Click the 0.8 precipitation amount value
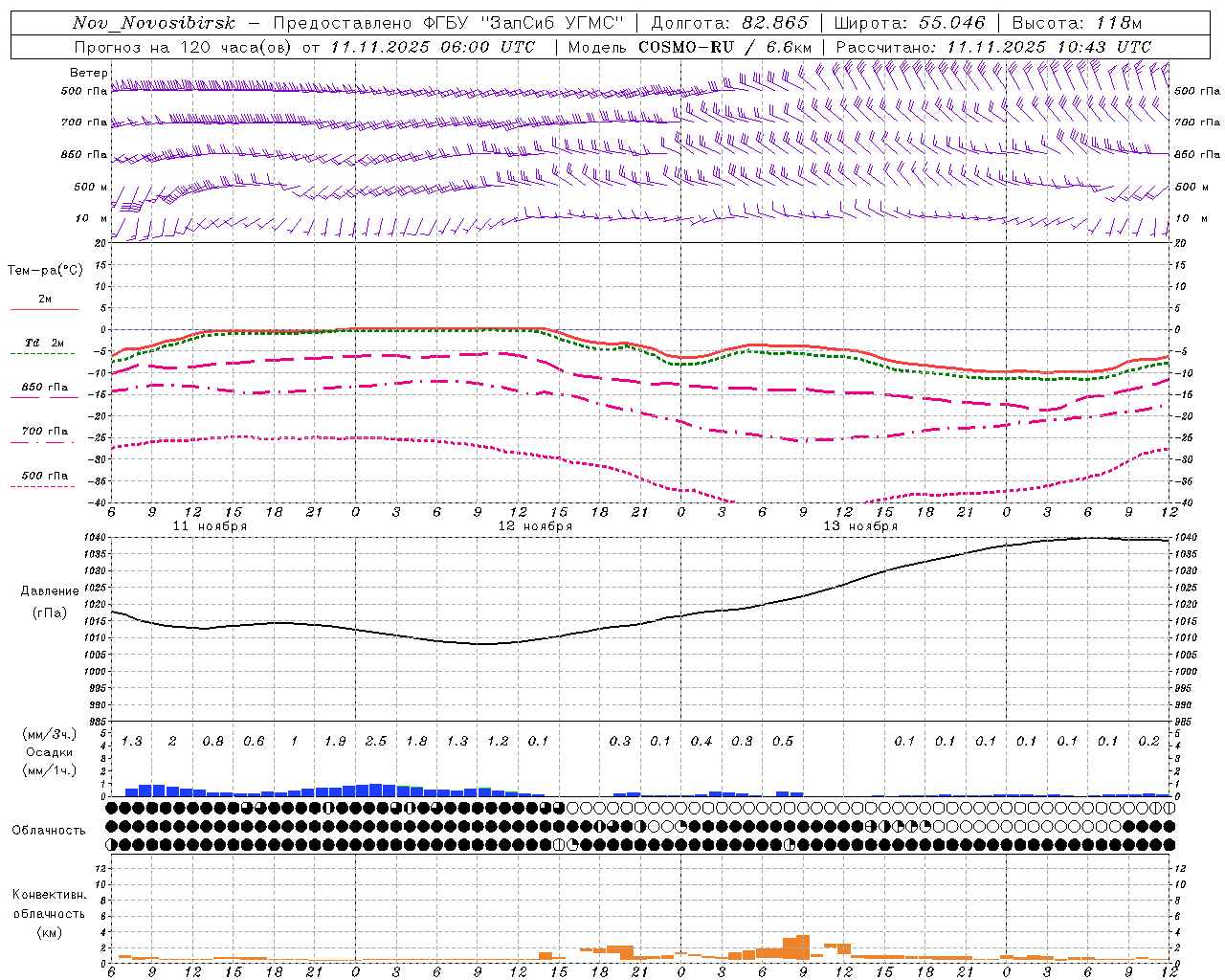The width and height of the screenshot is (1225, 980). (x=213, y=742)
